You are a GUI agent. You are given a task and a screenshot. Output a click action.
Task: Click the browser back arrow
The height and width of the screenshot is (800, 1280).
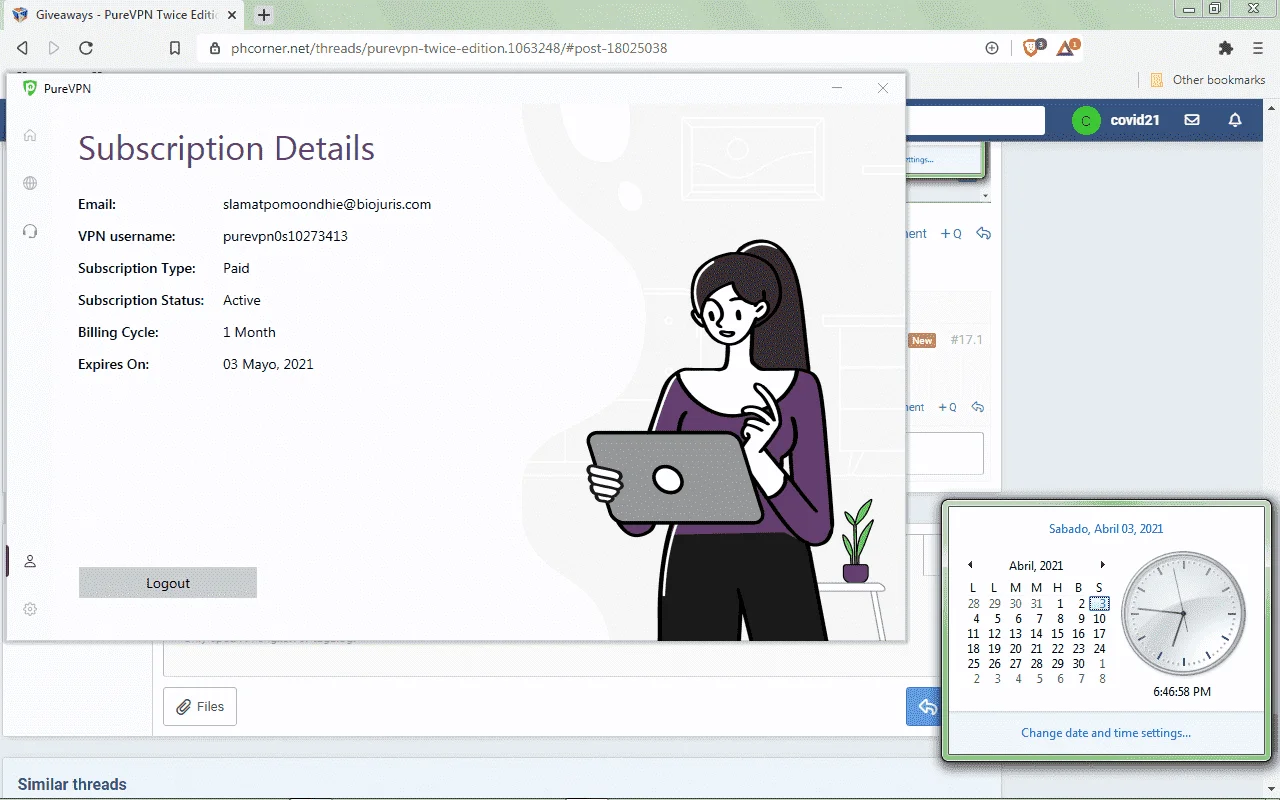[x=22, y=48]
